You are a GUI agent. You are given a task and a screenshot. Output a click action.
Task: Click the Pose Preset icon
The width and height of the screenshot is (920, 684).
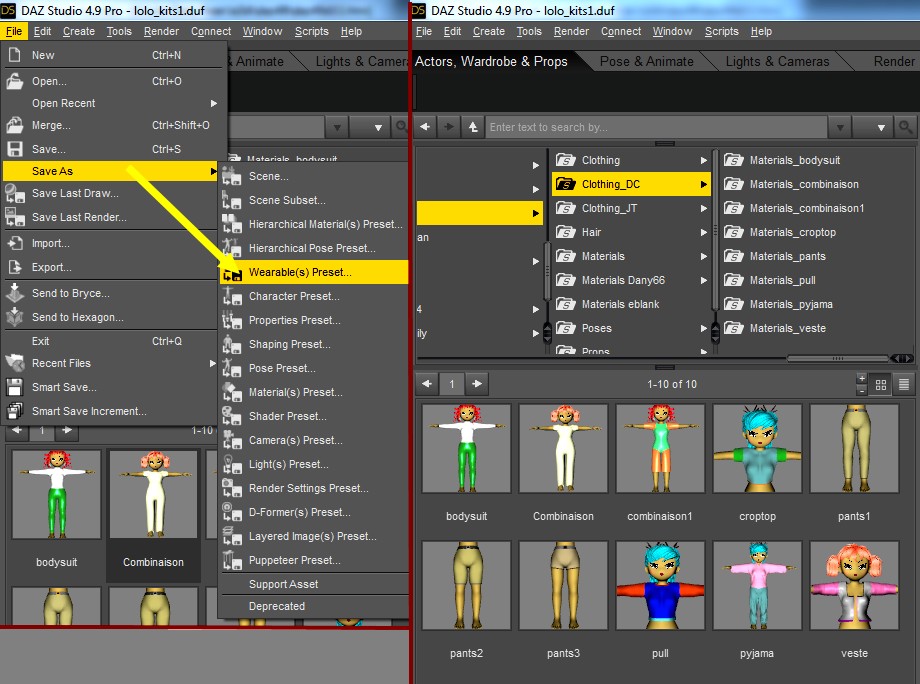232,368
